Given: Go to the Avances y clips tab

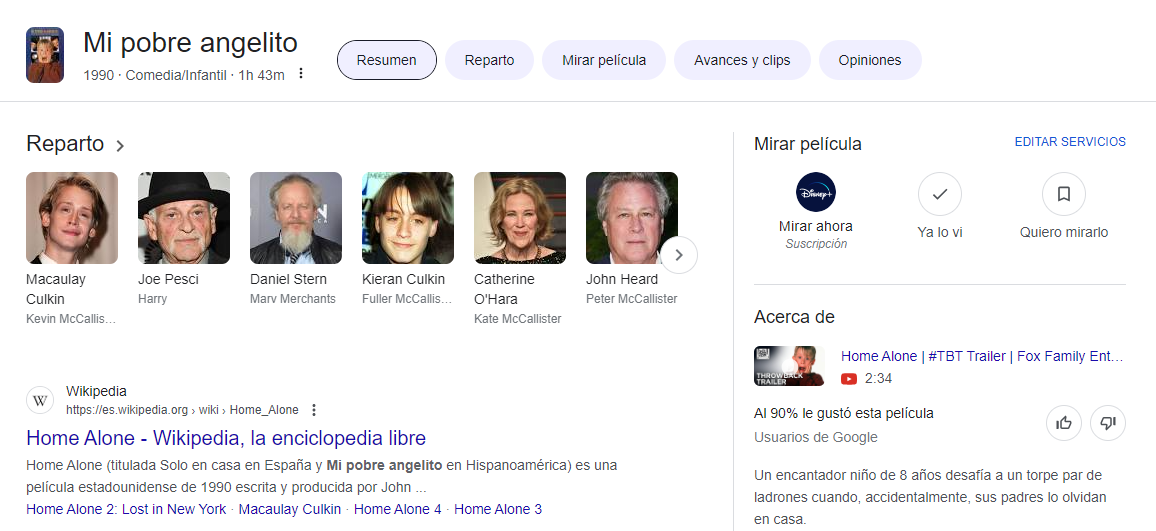Looking at the screenshot, I should click(x=742, y=60).
